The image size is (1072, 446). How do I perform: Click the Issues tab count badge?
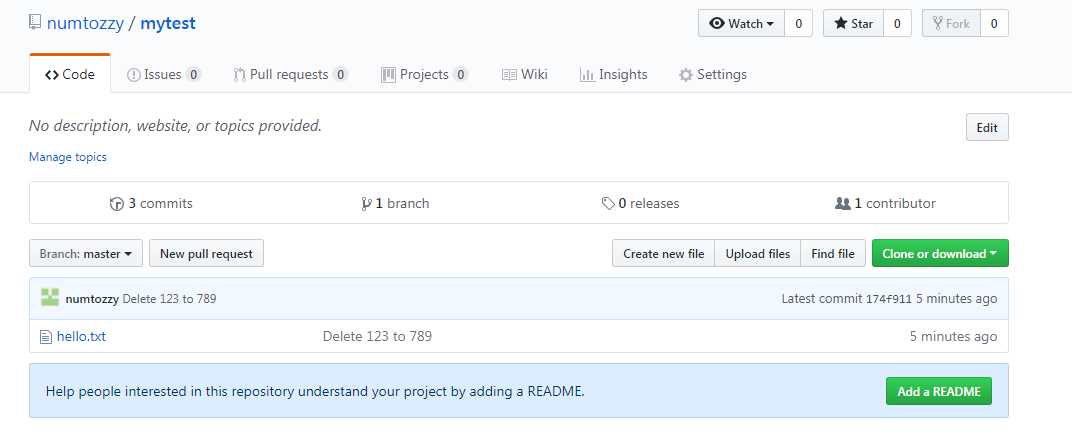(194, 75)
